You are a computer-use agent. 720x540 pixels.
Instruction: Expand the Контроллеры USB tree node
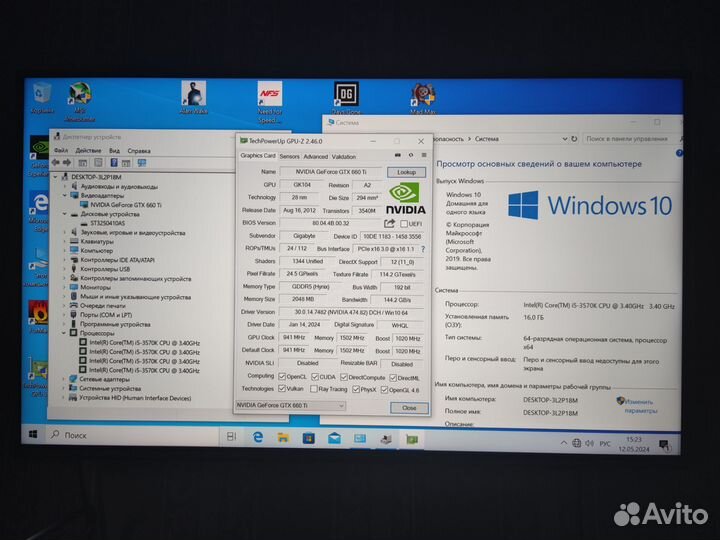pyautogui.click(x=65, y=269)
